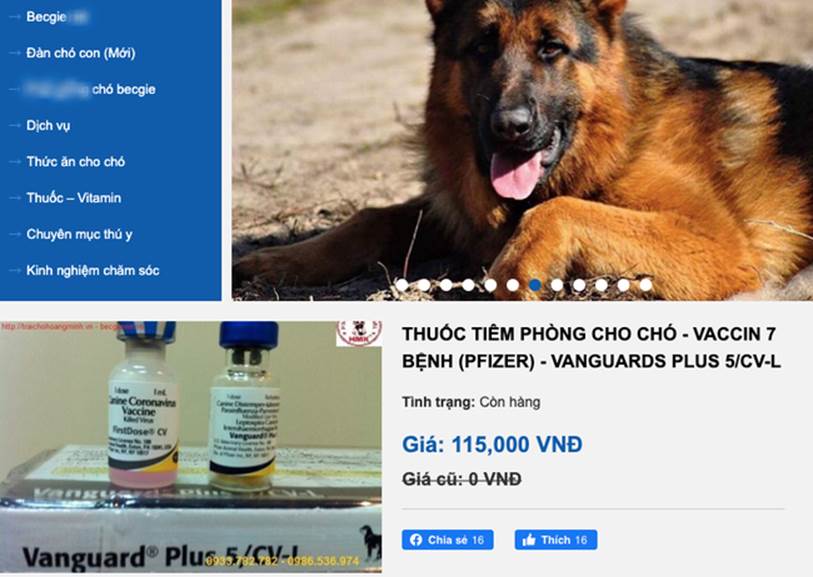
Task: Open the Vanguard vaccine product photo
Action: [x=191, y=447]
